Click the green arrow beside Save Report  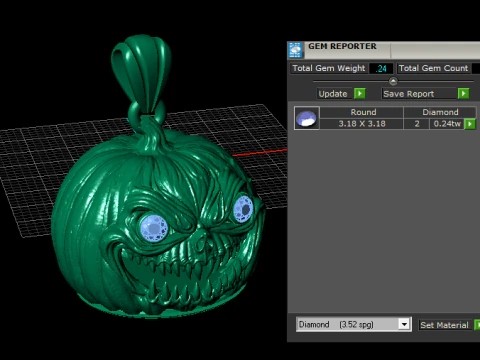464,94
